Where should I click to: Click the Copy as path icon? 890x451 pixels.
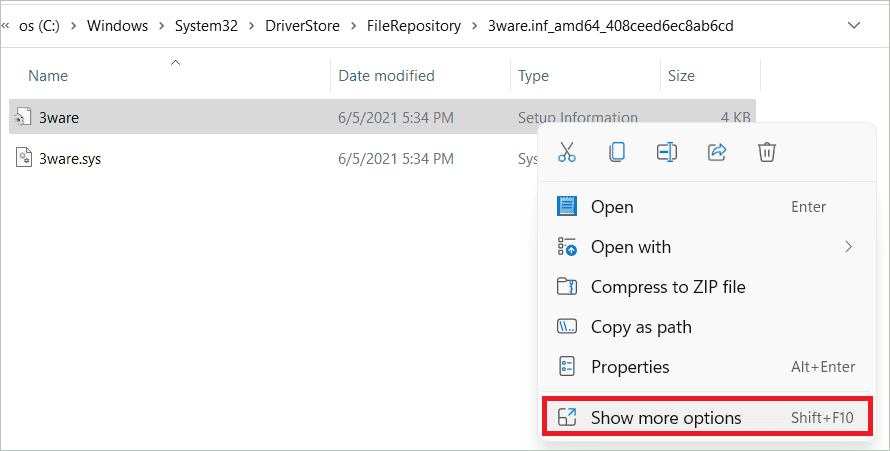(x=567, y=327)
